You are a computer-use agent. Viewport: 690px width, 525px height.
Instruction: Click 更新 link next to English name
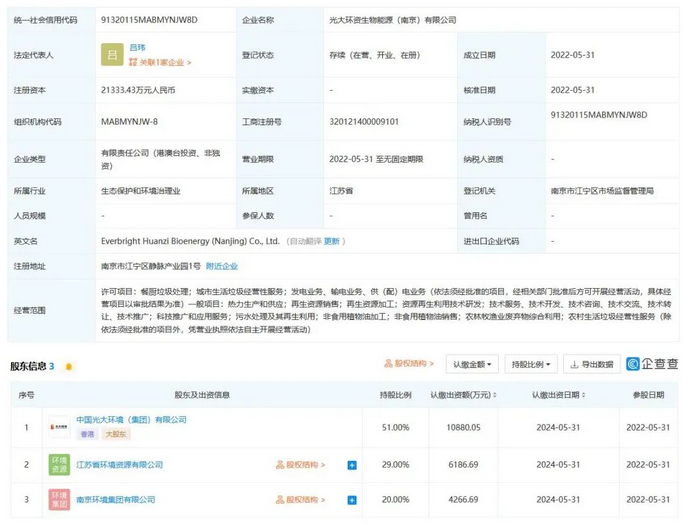(332, 241)
